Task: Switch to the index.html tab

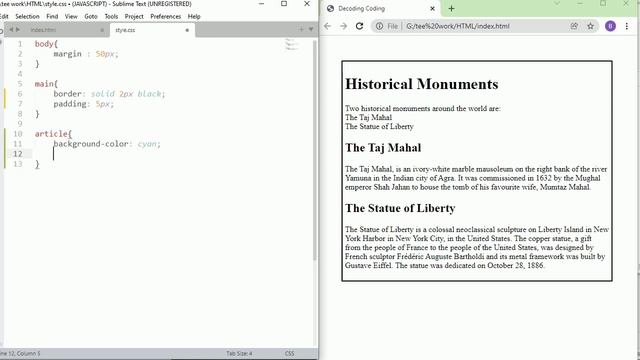Action: click(56, 30)
